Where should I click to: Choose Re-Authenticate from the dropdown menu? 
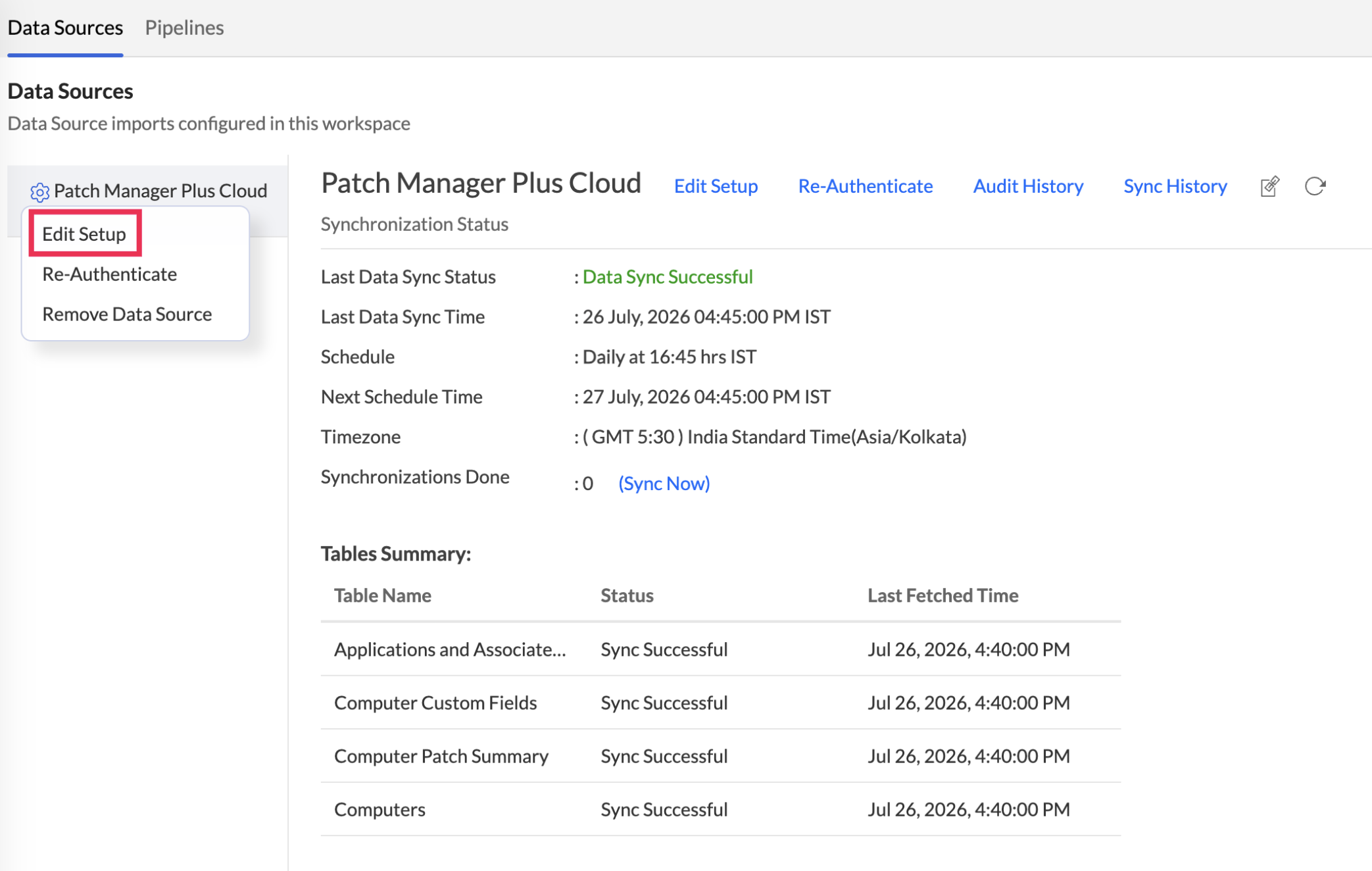(109, 274)
